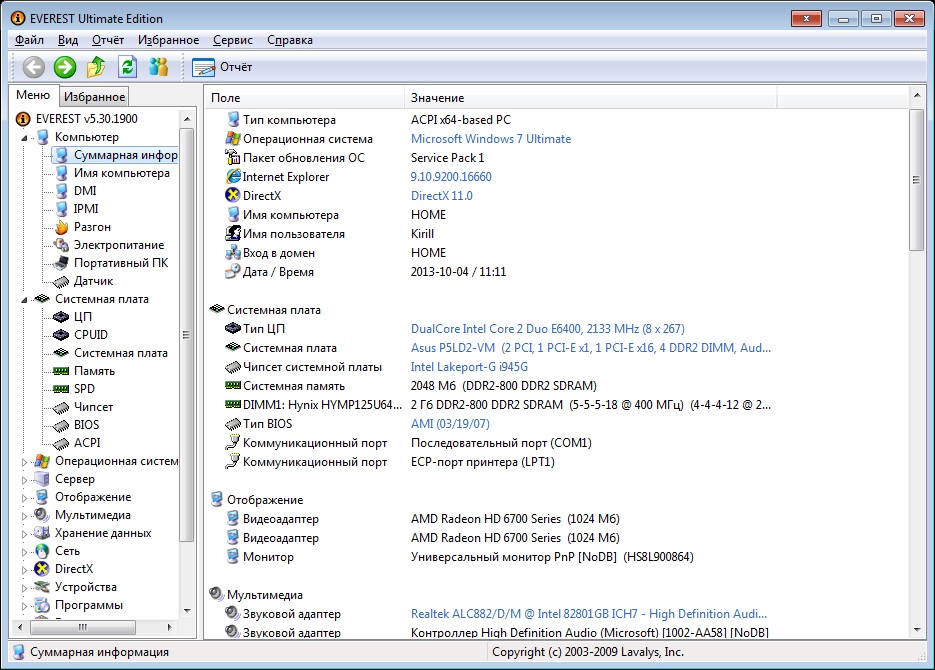Image resolution: width=935 pixels, height=670 pixels.
Task: Open the Сервис menu
Action: (x=232, y=40)
